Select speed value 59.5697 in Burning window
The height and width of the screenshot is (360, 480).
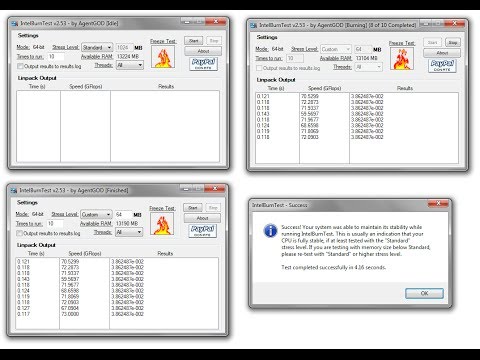pos(310,114)
